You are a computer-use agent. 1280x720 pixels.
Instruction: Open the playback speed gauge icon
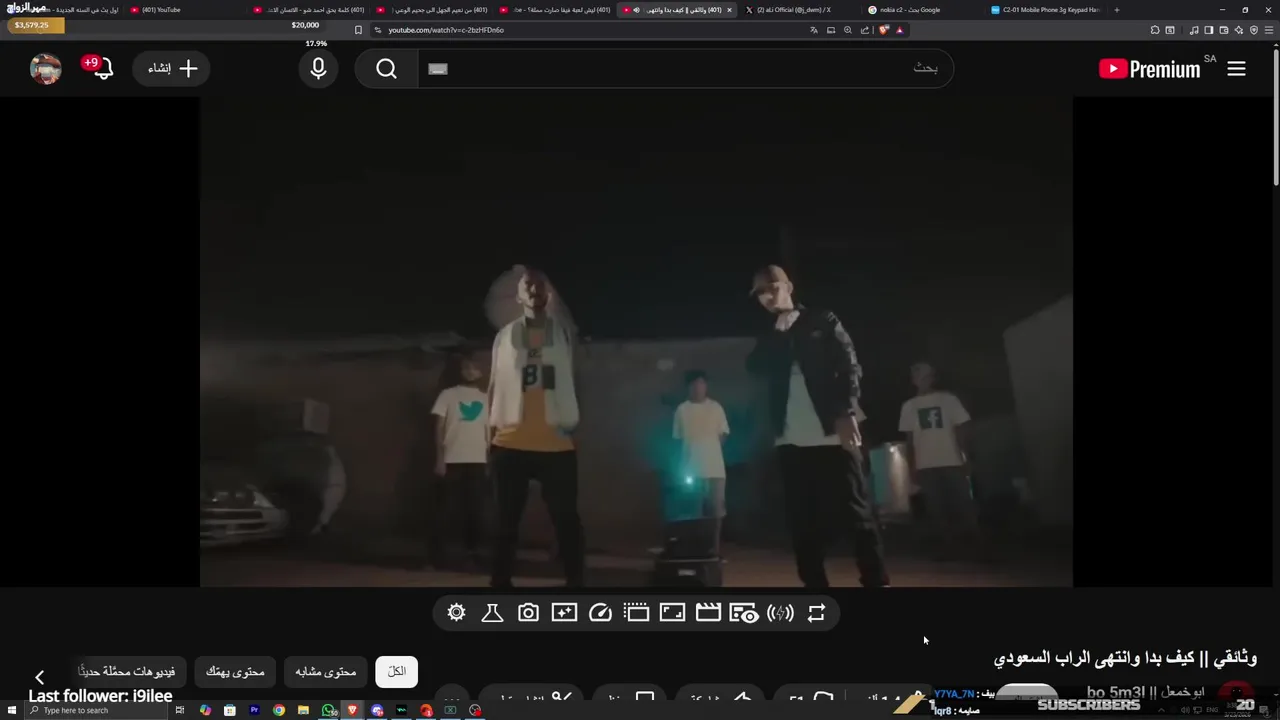(600, 613)
